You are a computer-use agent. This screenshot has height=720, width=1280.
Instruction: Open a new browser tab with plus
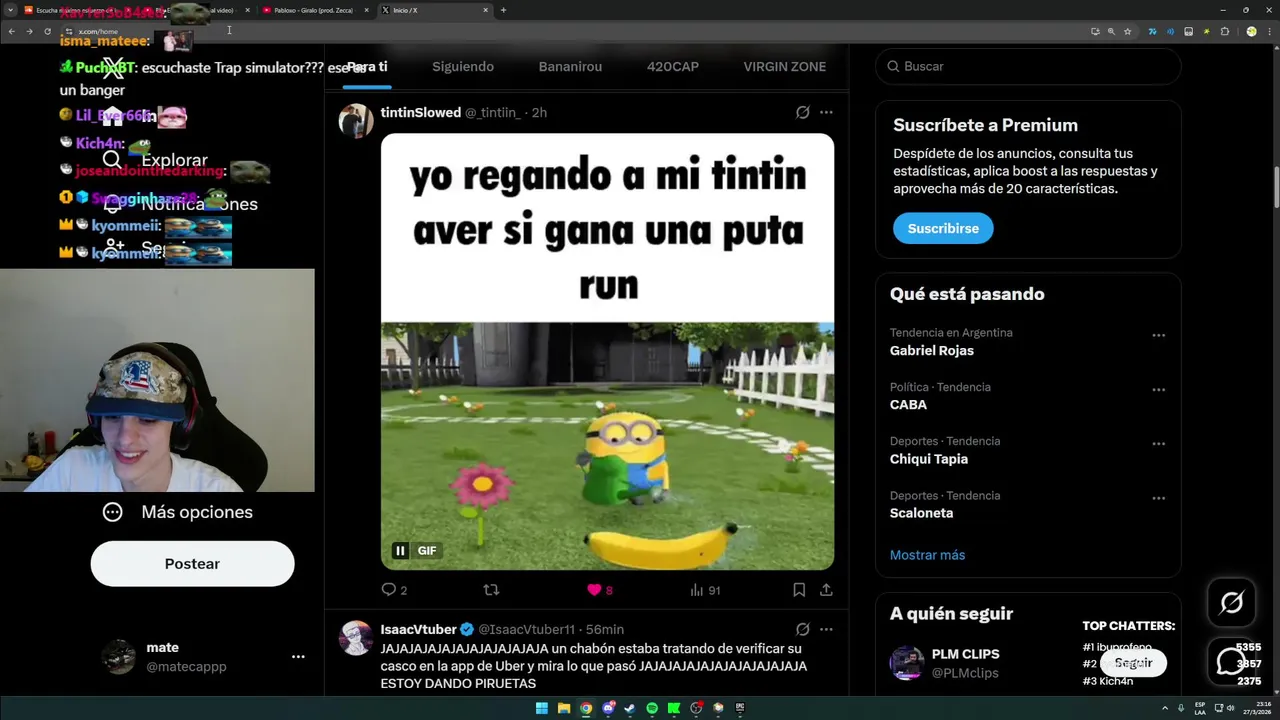point(503,10)
